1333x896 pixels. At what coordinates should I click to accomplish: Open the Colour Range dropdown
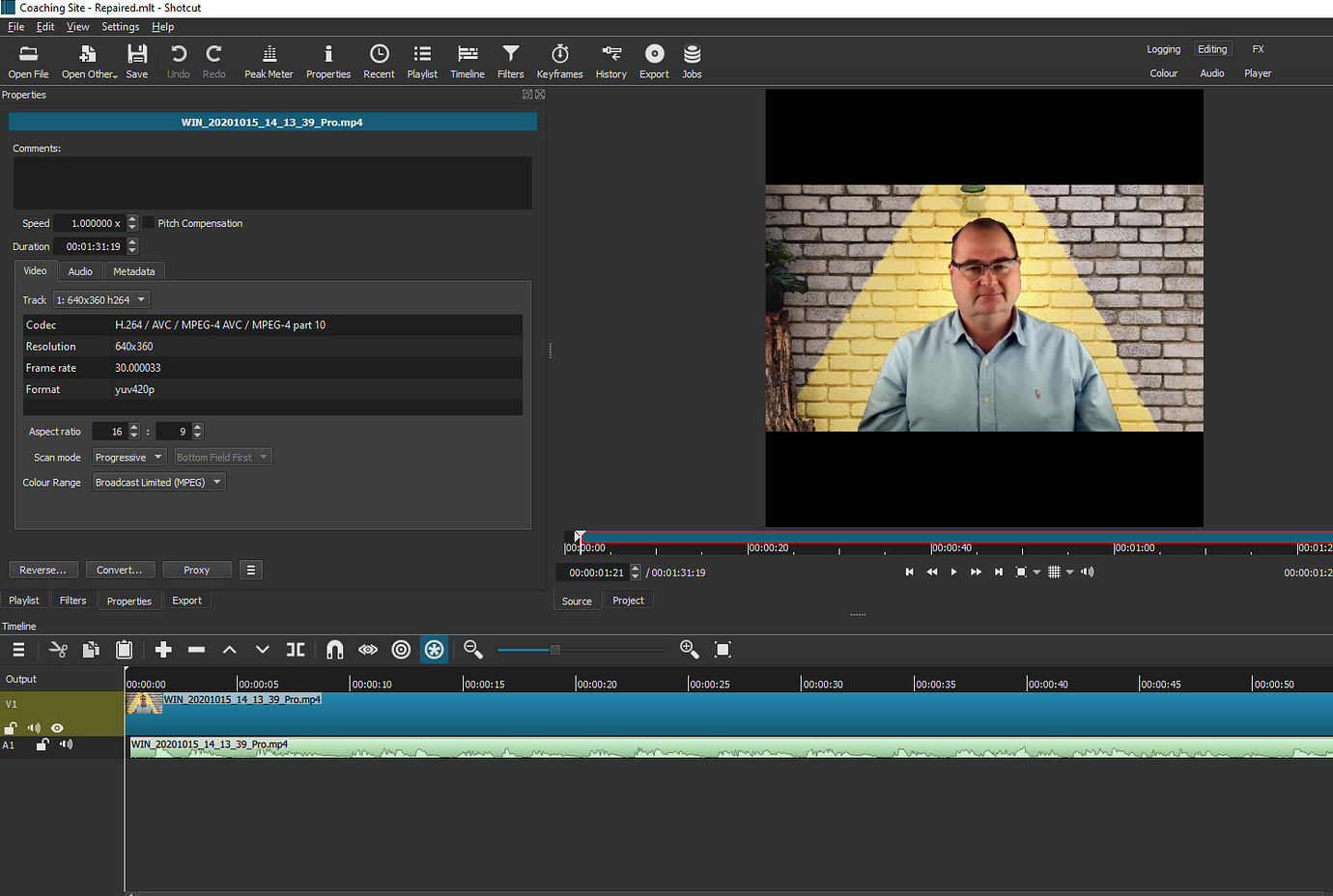tap(158, 483)
